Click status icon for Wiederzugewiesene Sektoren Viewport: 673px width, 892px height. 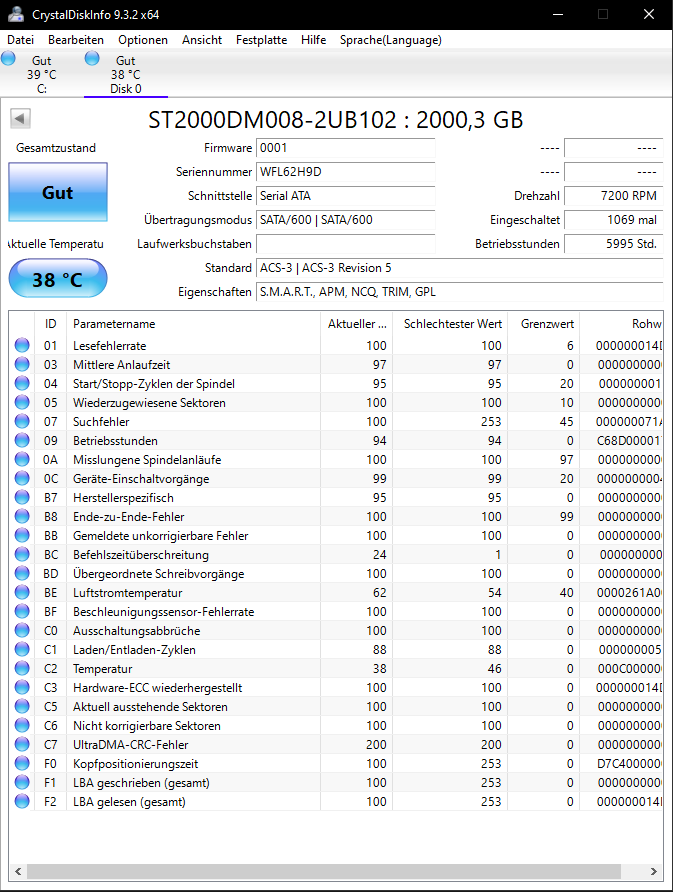click(22, 402)
